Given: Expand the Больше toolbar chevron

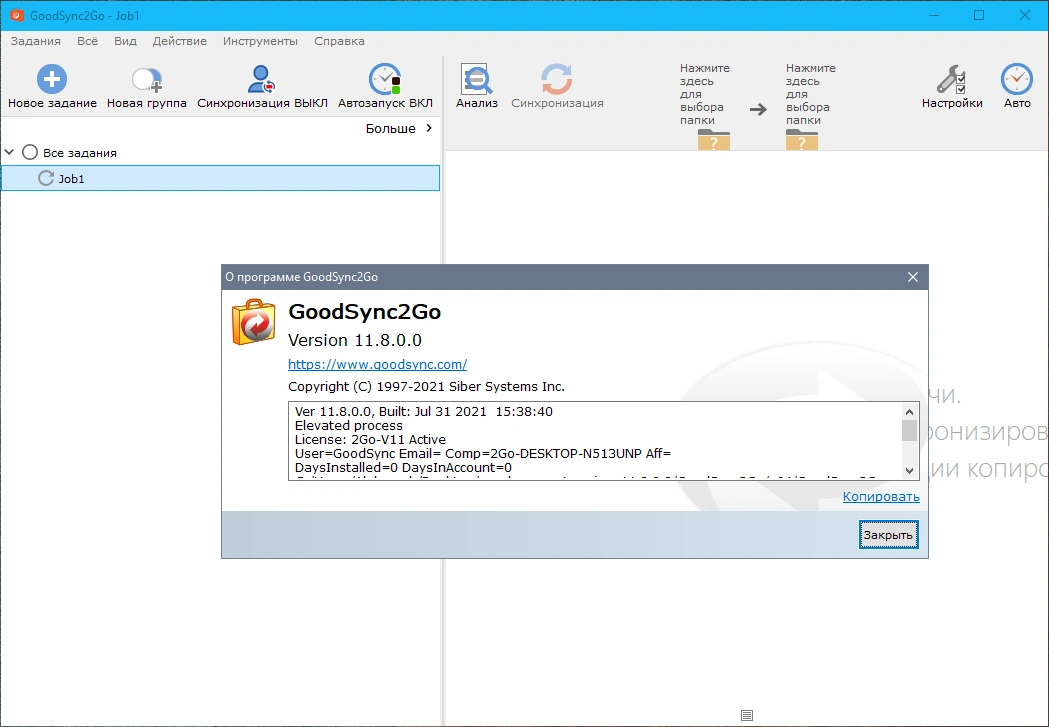Looking at the screenshot, I should (429, 128).
